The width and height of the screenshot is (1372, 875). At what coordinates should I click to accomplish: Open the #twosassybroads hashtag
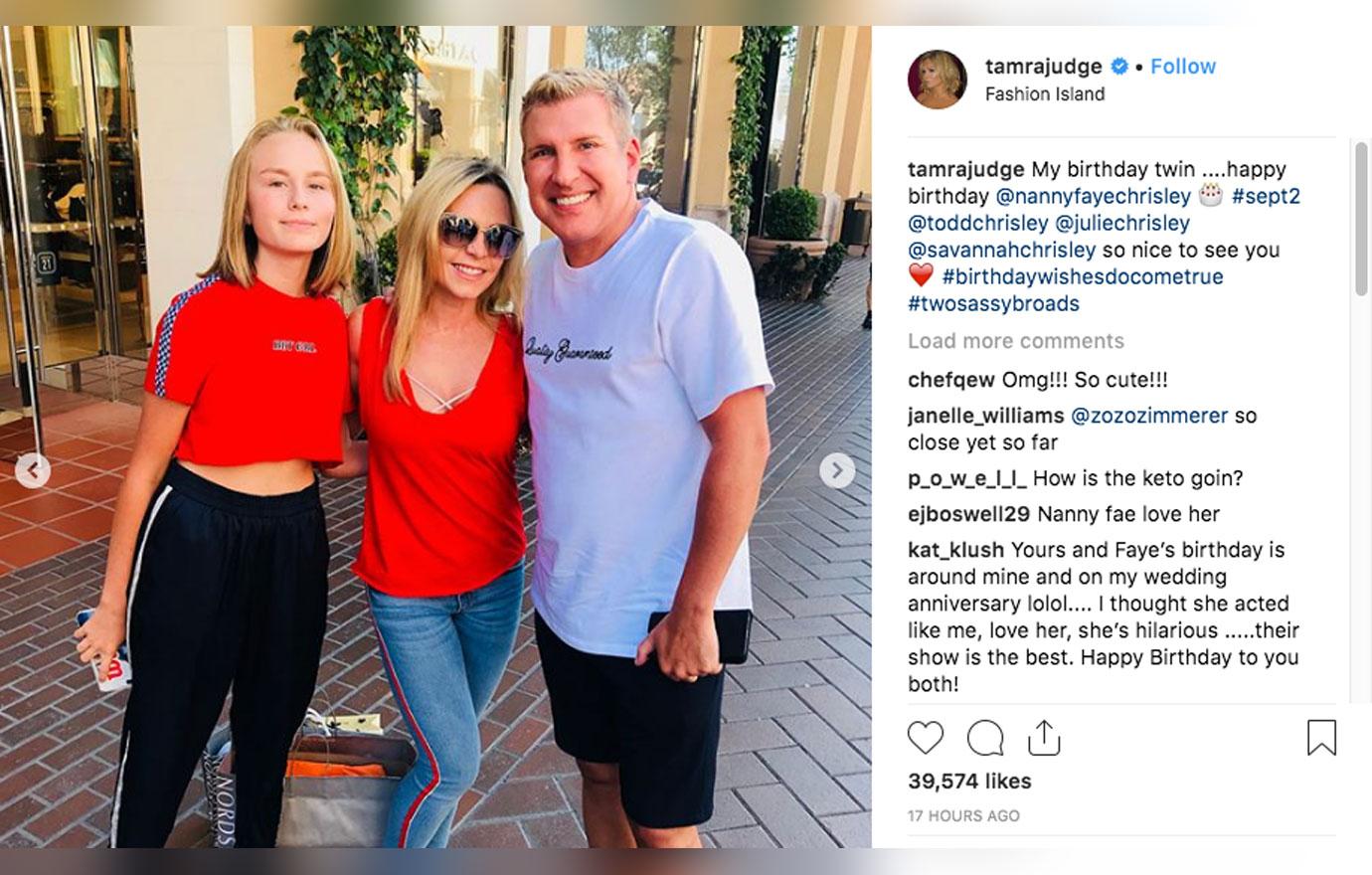993,303
